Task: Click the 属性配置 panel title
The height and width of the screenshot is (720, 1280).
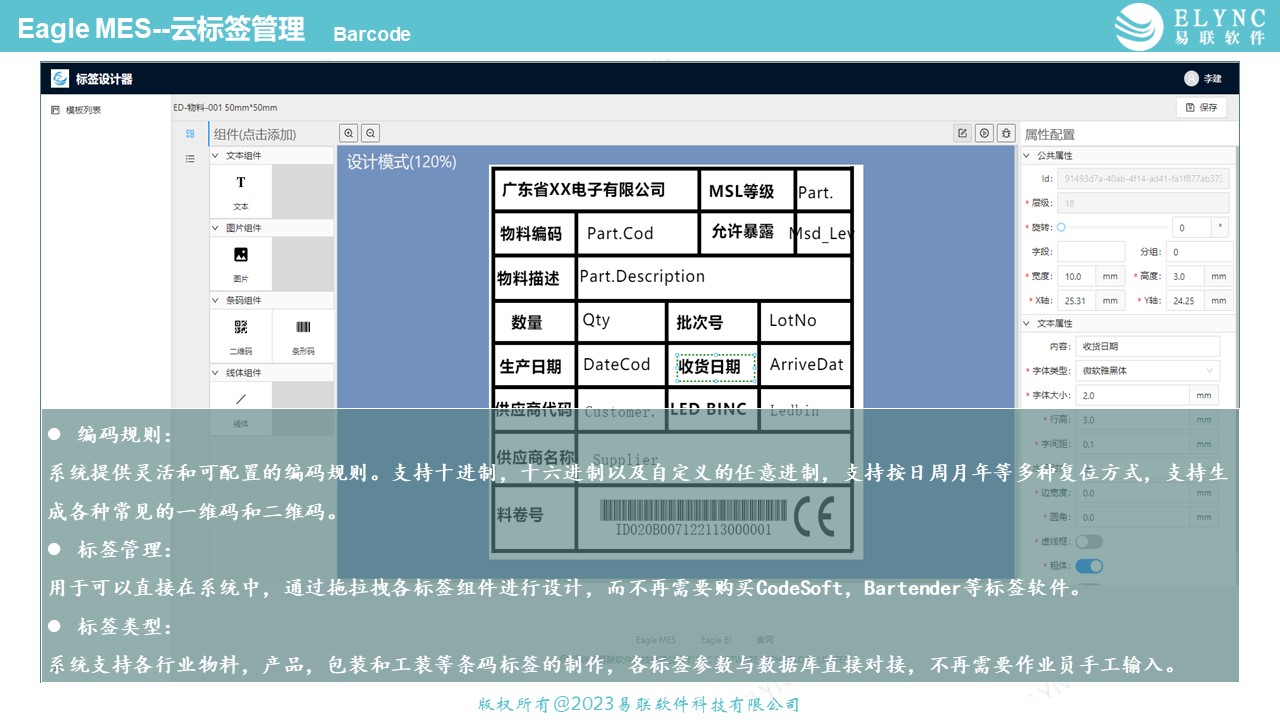Action: [1050, 134]
